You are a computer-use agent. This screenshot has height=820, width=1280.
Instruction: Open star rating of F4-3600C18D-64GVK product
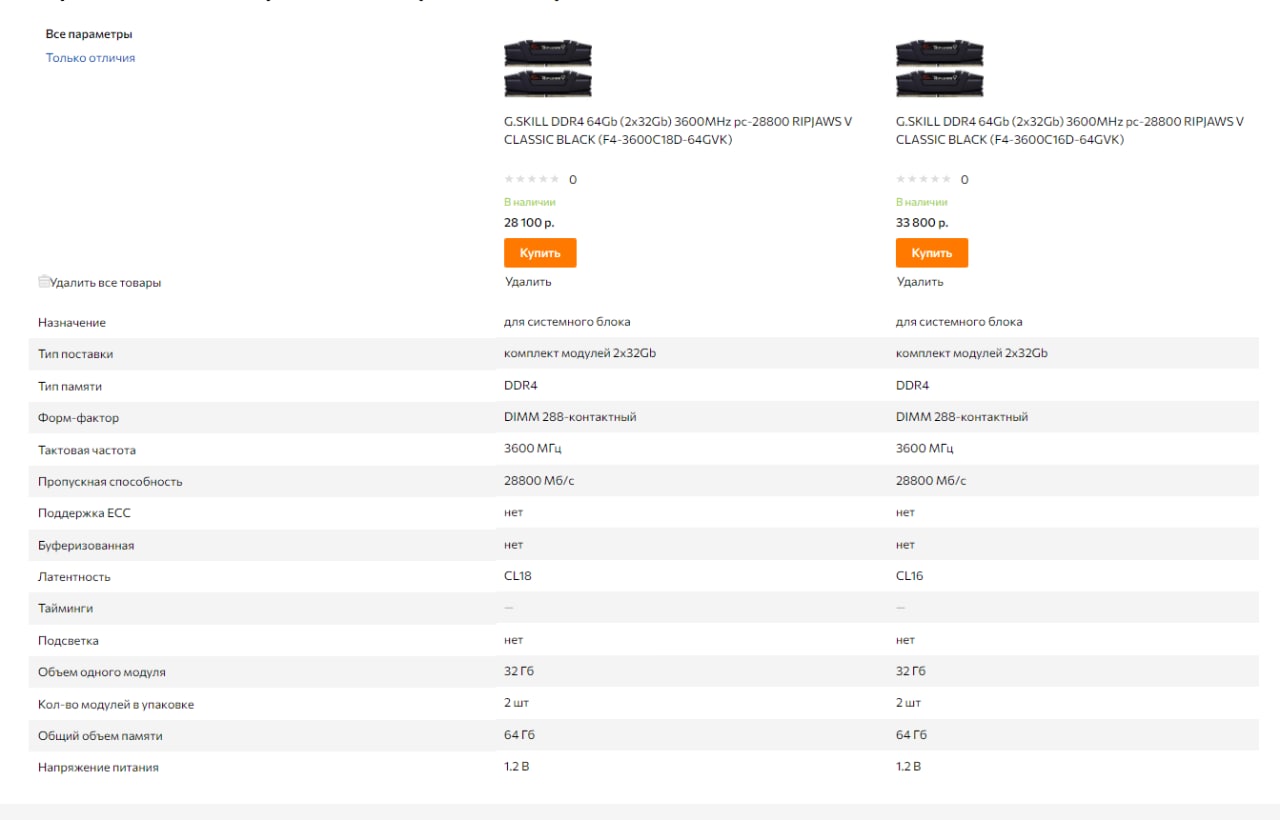pyautogui.click(x=532, y=179)
